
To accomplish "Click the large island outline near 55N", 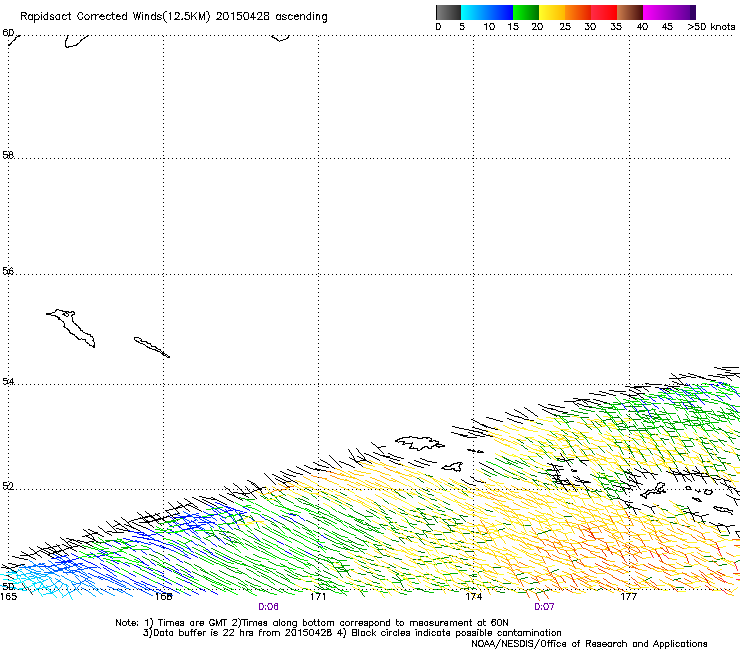I will coord(71,328).
